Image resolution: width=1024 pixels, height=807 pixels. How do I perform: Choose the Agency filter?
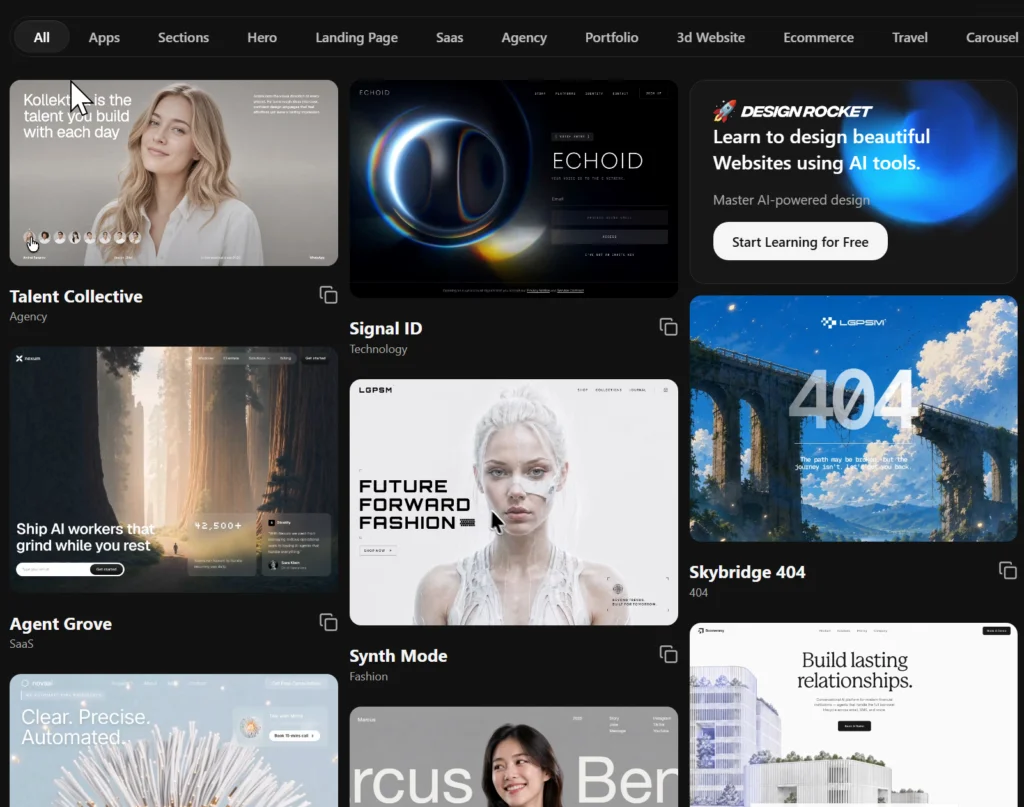click(524, 37)
